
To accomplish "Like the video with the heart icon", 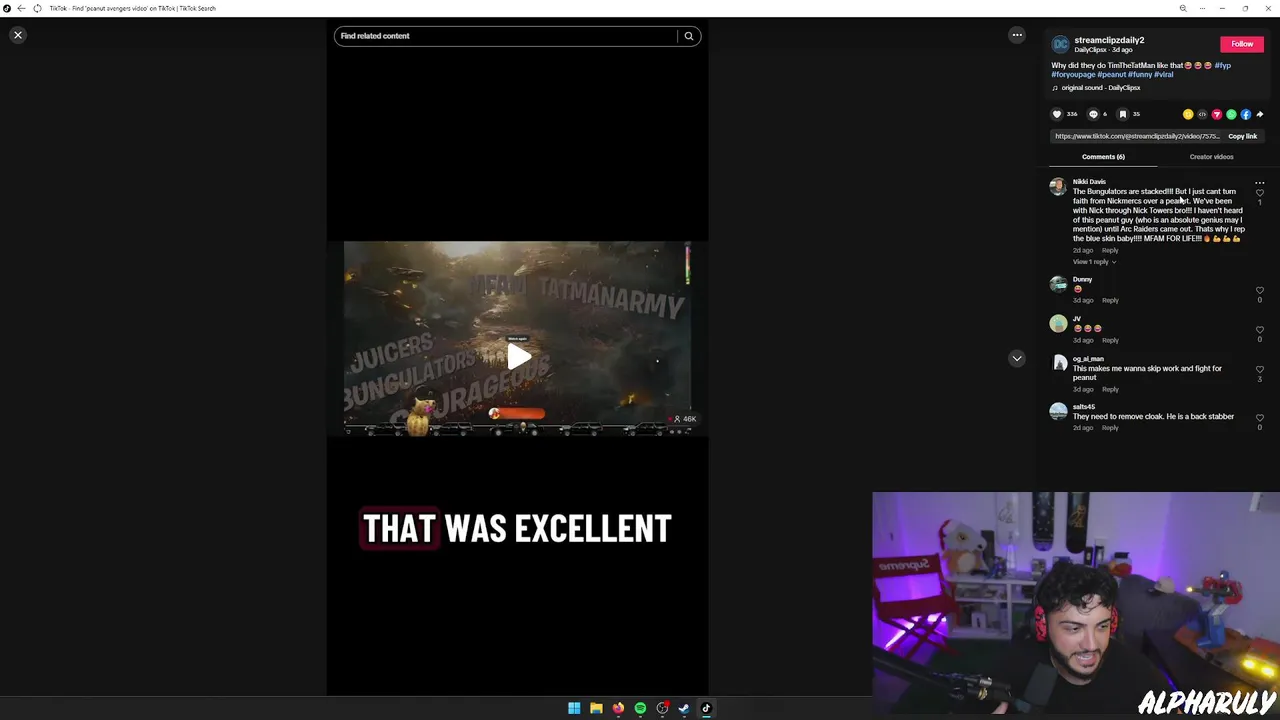I will [1057, 114].
